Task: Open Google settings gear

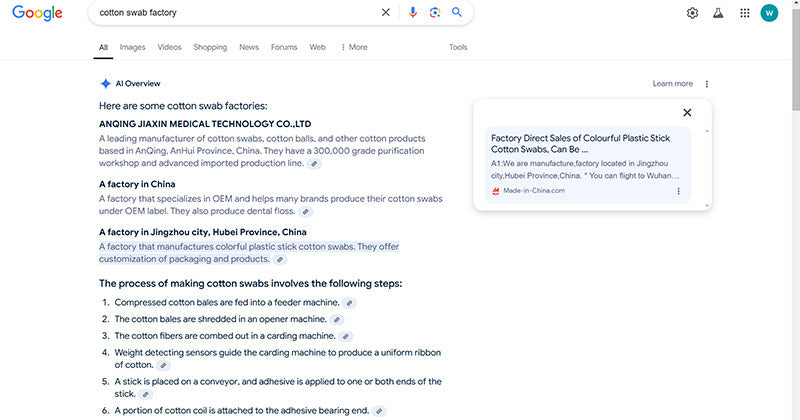Action: [692, 13]
